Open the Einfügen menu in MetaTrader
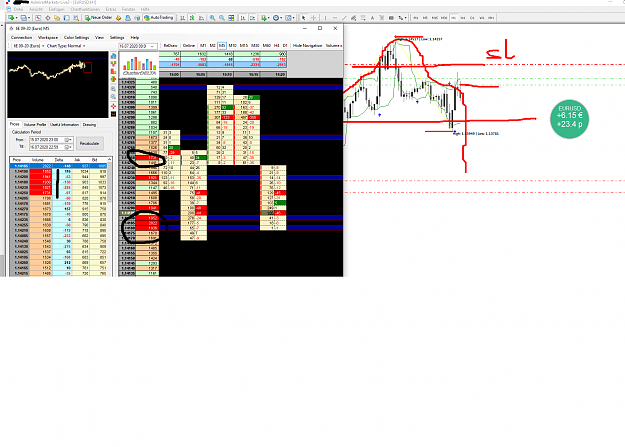 click(57, 9)
